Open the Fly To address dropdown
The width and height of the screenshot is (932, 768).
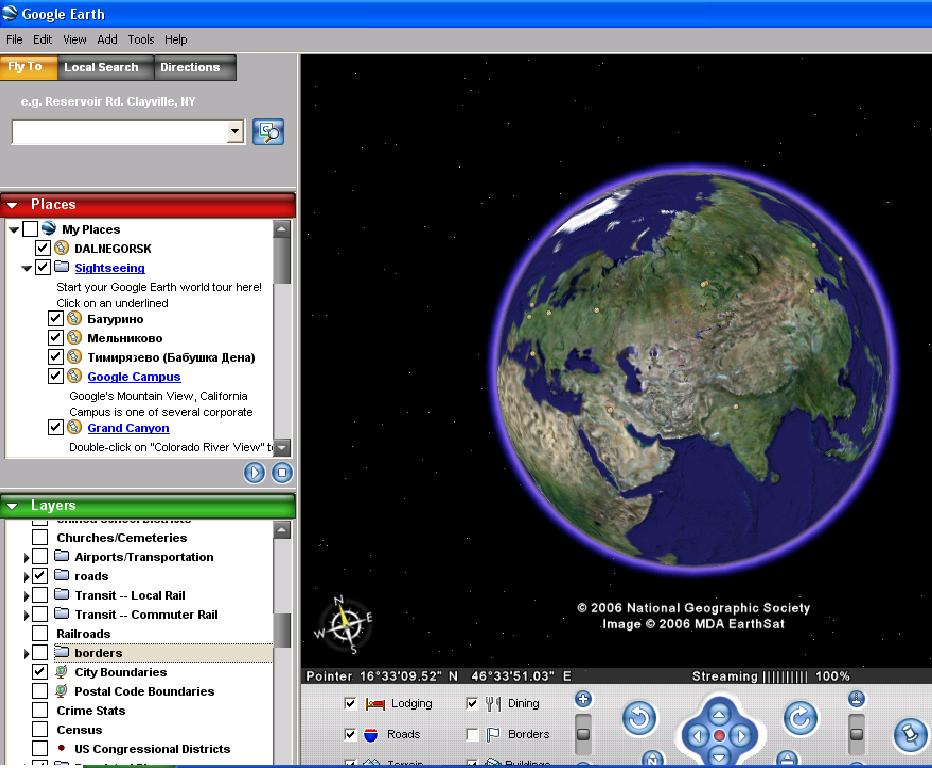click(x=236, y=131)
